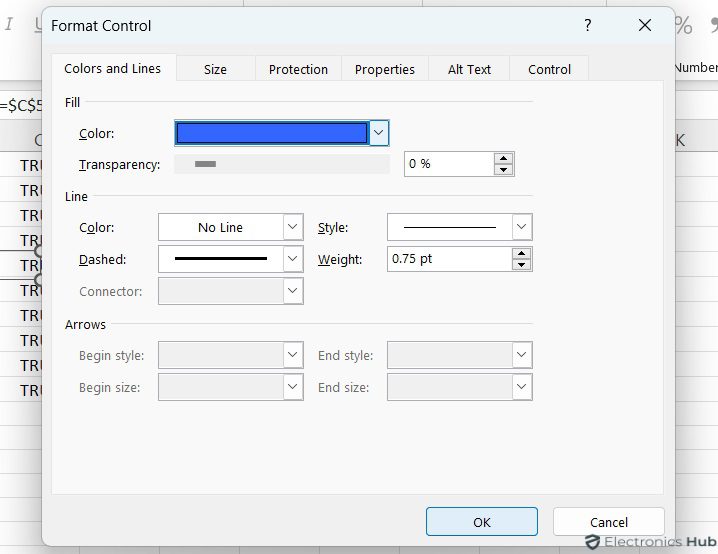Viewport: 718px width, 554px height.
Task: Open the line Style dropdown
Action: [x=521, y=227]
